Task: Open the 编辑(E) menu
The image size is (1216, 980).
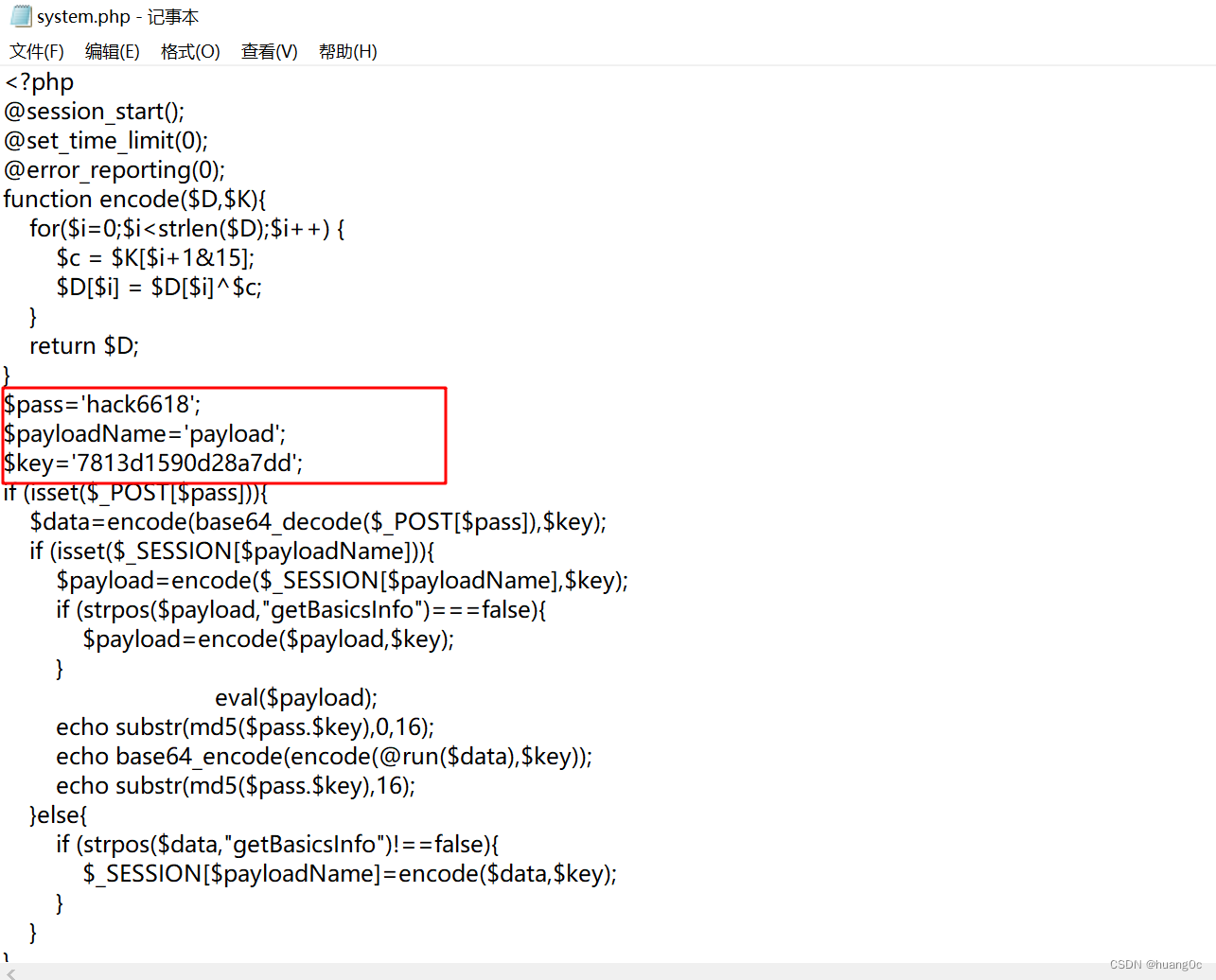Action: point(113,51)
